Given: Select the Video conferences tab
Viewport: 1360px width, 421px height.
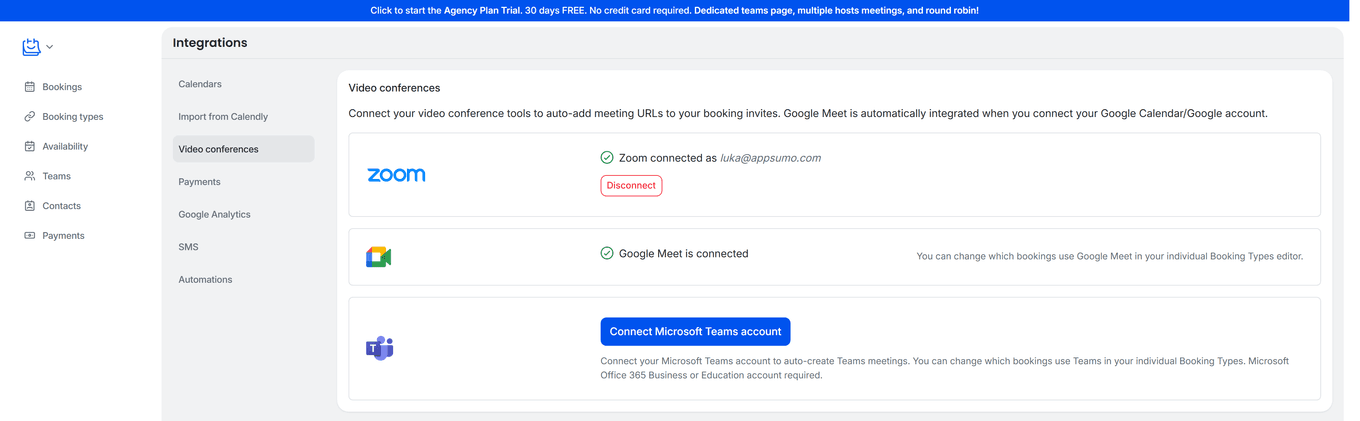Looking at the screenshot, I should 243,149.
